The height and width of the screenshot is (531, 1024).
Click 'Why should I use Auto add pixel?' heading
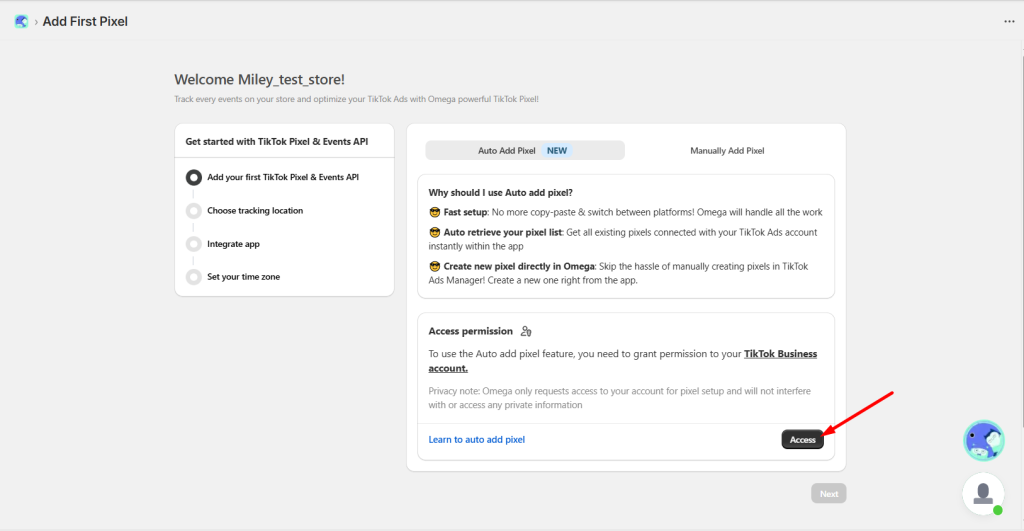coord(500,193)
